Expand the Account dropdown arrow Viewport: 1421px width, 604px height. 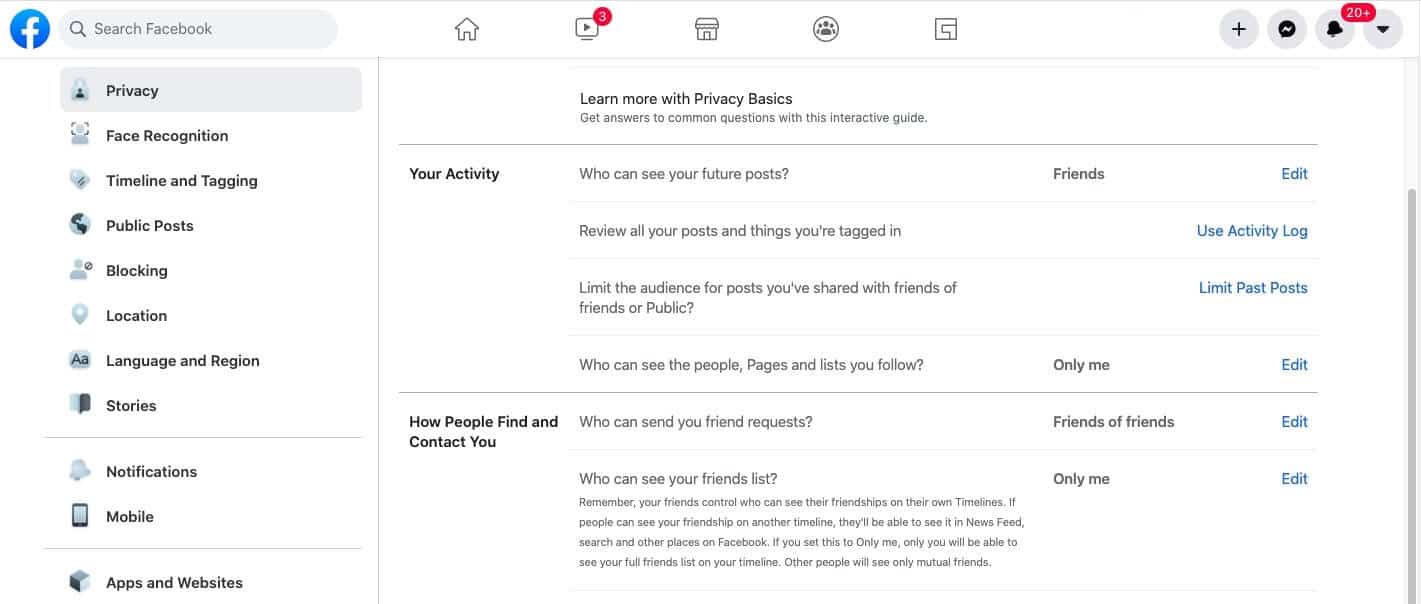tap(1383, 29)
